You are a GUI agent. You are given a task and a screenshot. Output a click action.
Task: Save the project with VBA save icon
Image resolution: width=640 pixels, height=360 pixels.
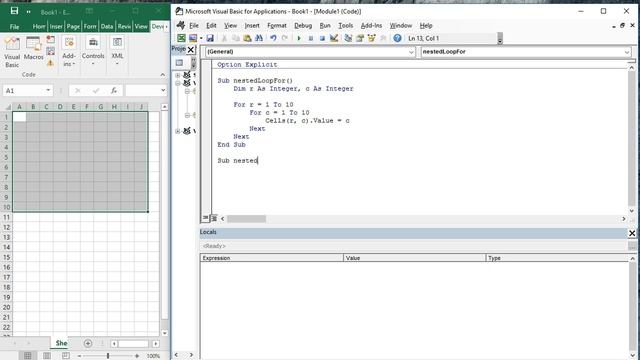pos(210,38)
